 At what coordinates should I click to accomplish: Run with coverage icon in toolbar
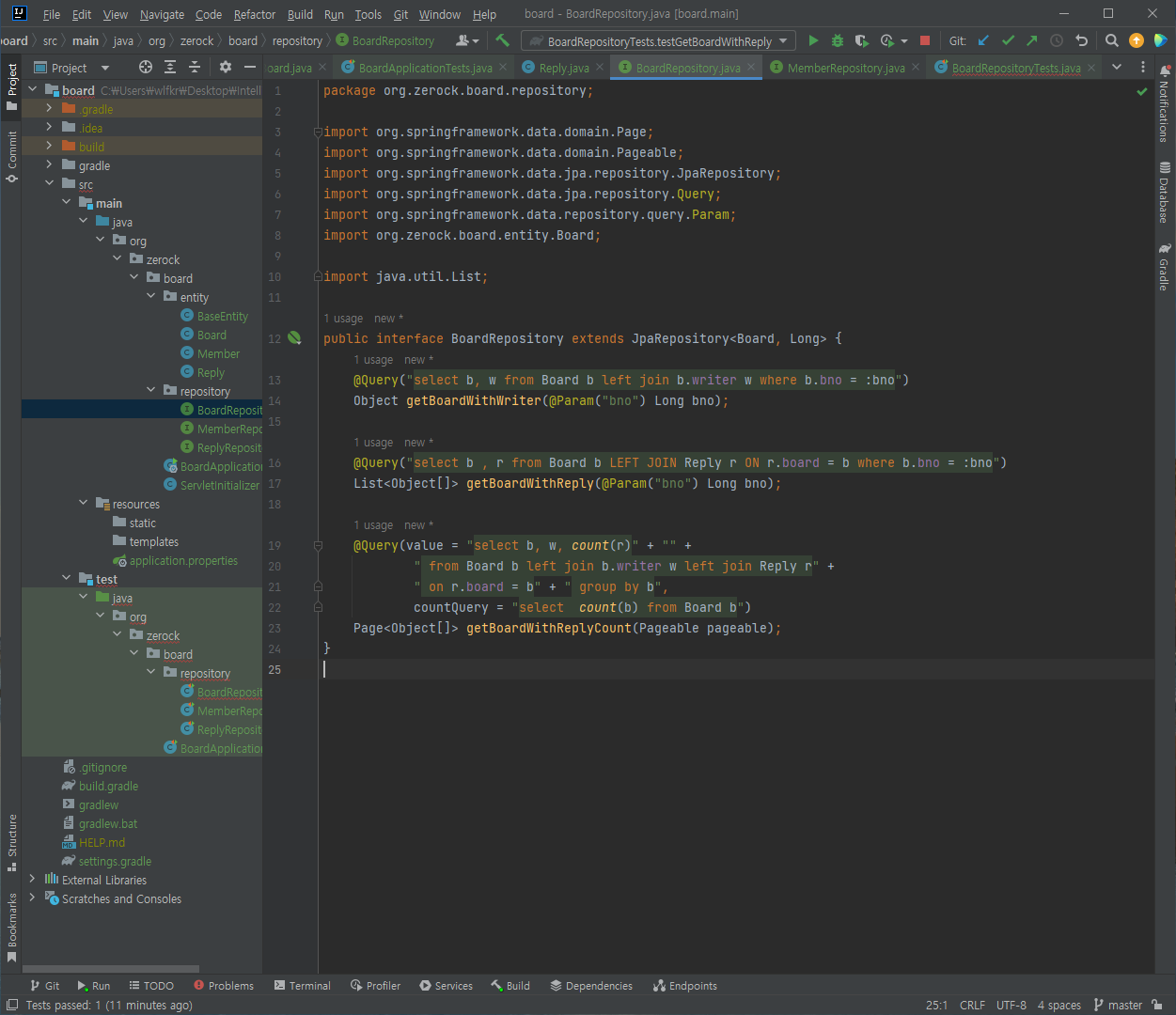(862, 40)
